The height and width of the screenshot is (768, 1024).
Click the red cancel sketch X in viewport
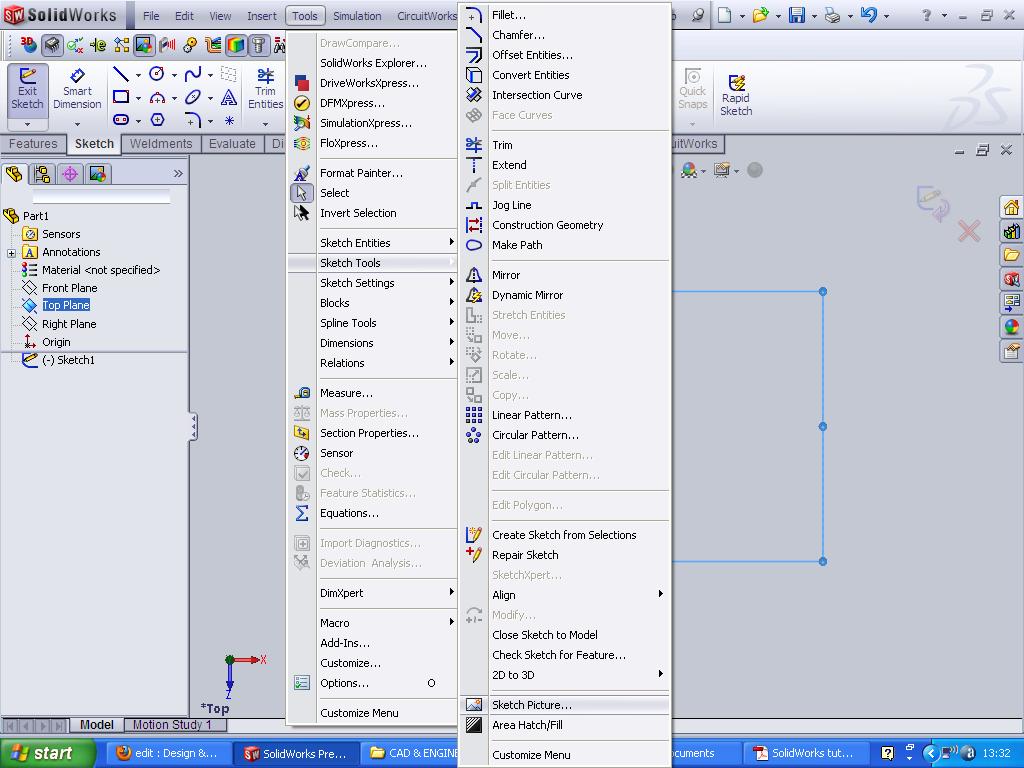(969, 231)
